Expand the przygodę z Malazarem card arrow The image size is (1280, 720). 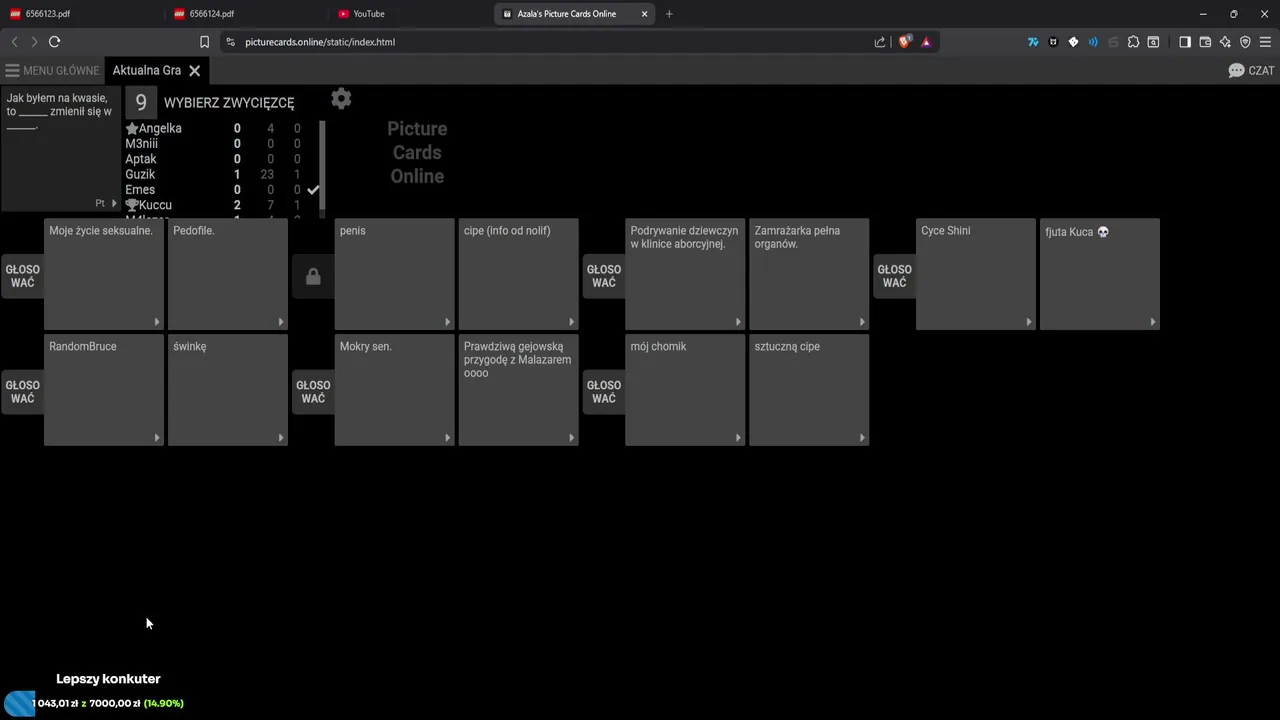[572, 438]
